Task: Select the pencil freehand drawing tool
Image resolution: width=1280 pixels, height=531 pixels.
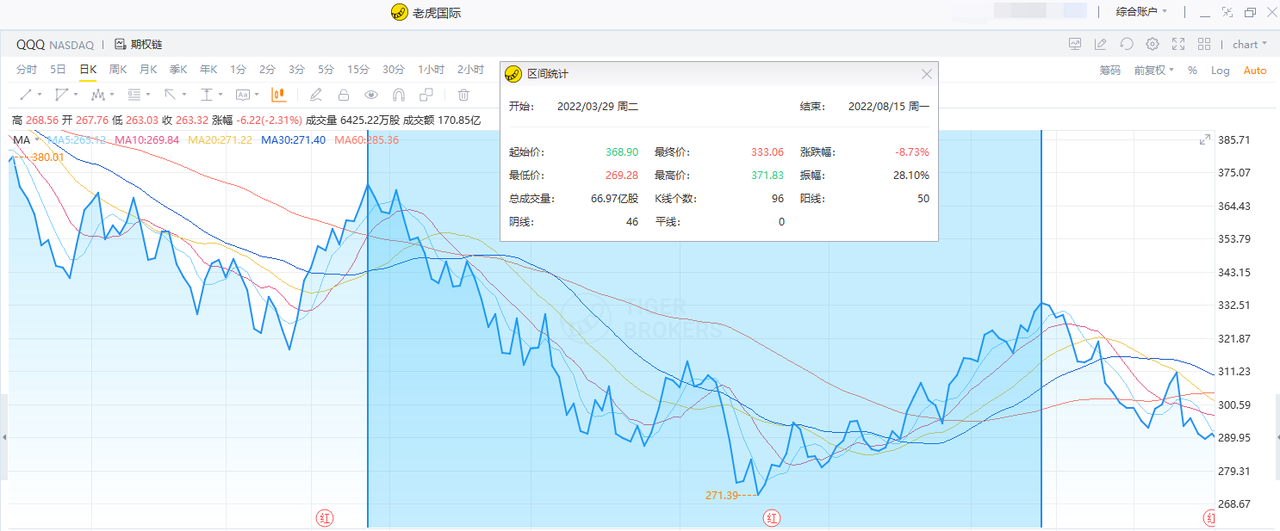Action: [315, 95]
